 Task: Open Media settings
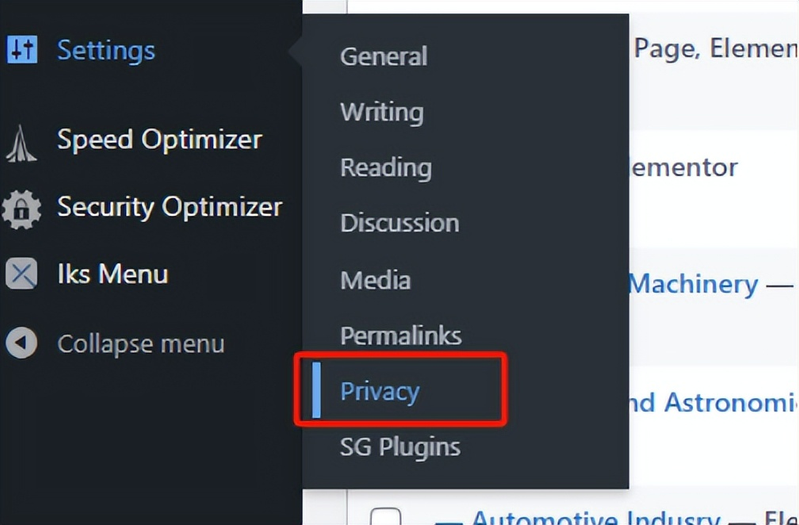coord(375,280)
